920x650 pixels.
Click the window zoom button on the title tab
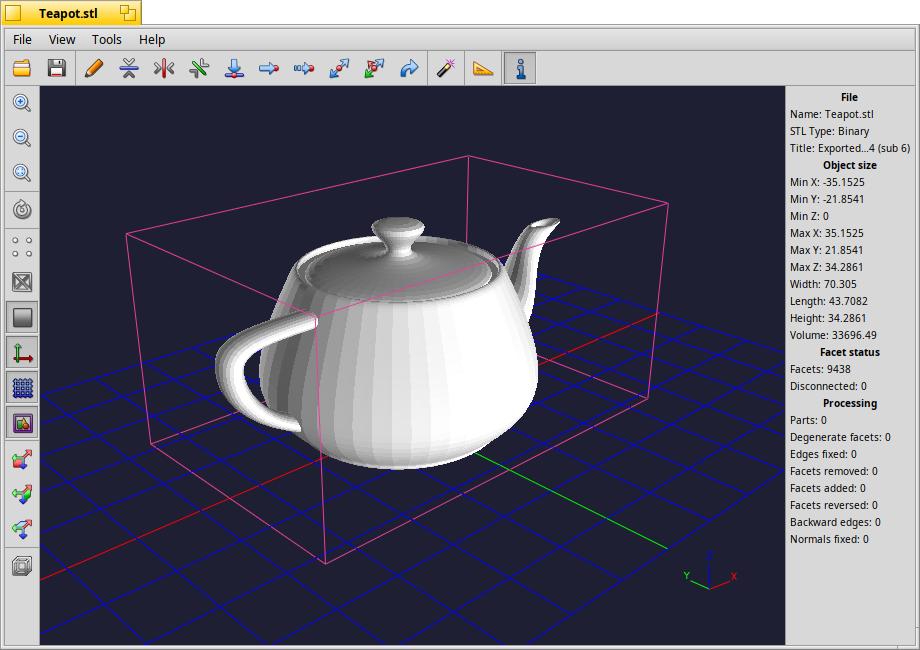[x=128, y=12]
